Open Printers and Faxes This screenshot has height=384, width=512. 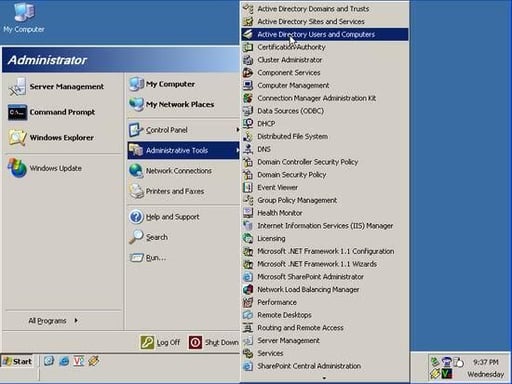183,191
